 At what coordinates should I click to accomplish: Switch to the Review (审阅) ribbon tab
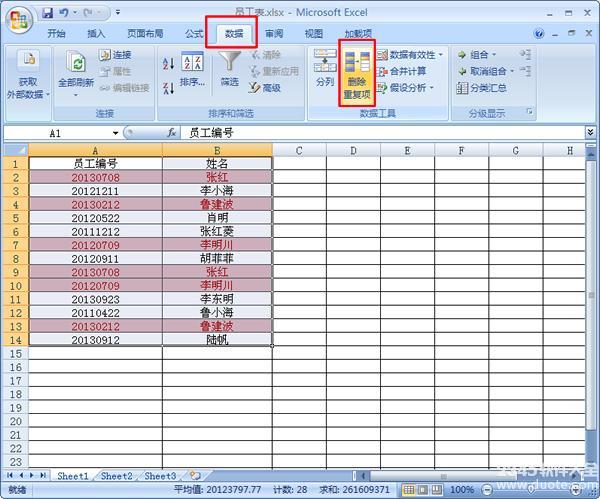[273, 33]
